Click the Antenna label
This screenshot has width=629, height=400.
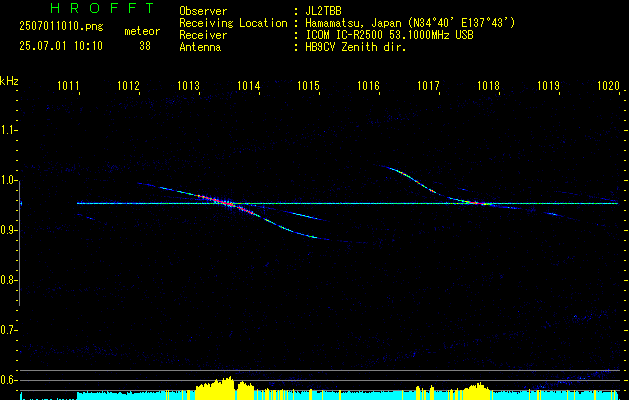click(x=200, y=47)
